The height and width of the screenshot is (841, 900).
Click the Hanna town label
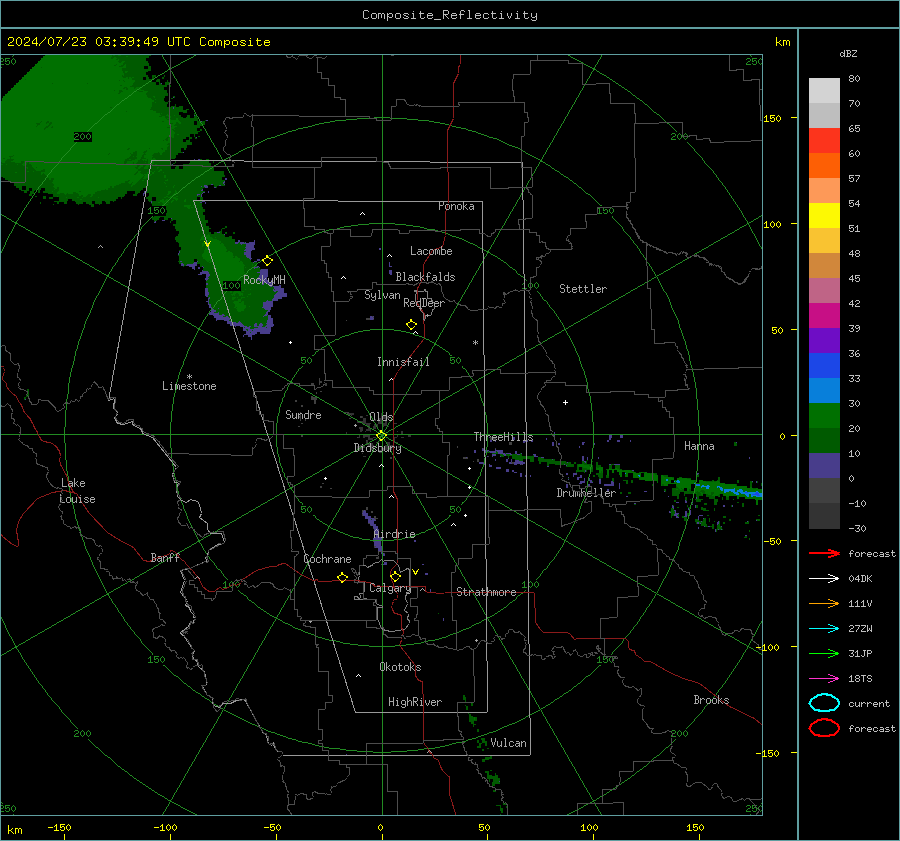(x=699, y=446)
